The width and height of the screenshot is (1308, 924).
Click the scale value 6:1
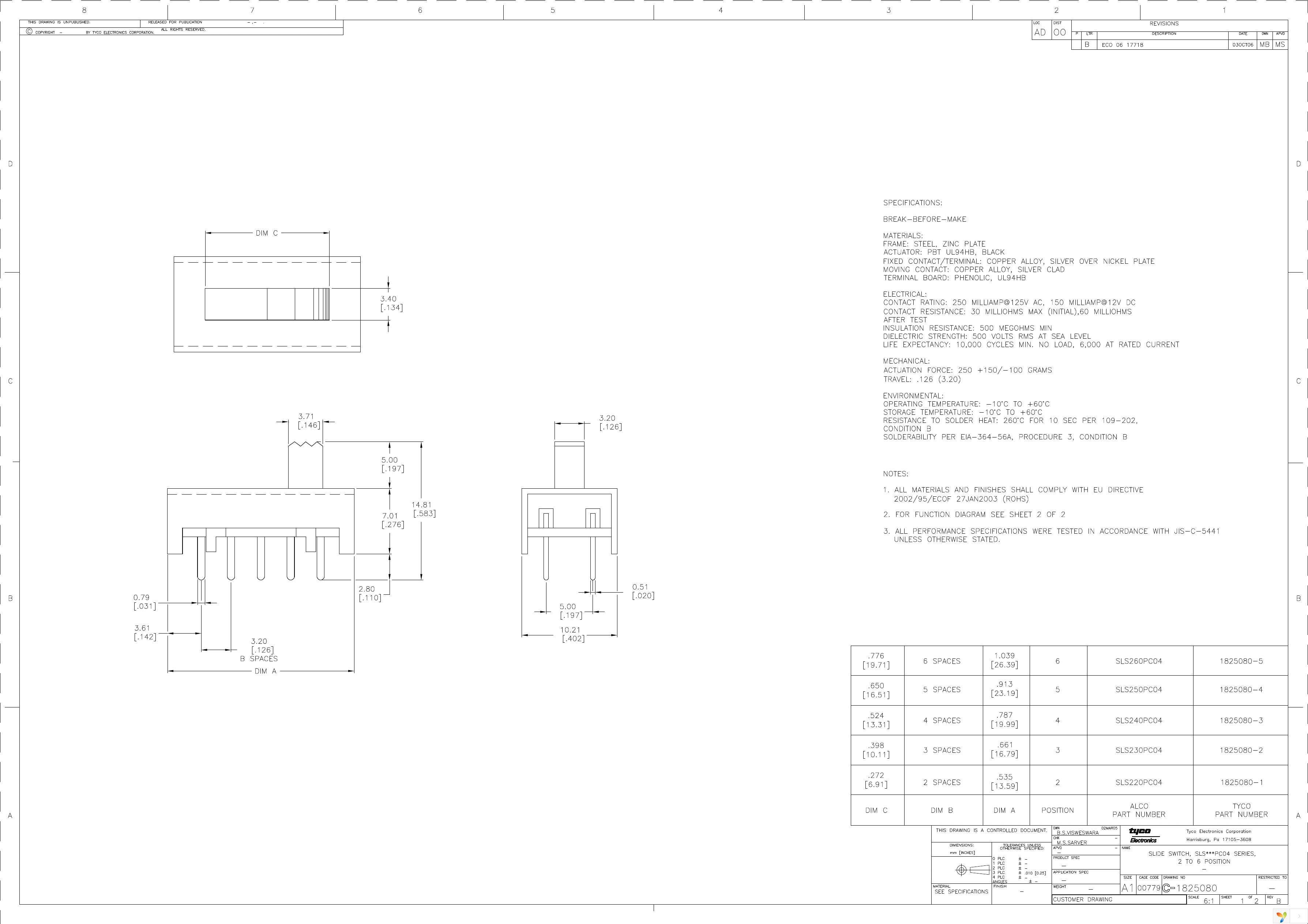[x=1208, y=901]
